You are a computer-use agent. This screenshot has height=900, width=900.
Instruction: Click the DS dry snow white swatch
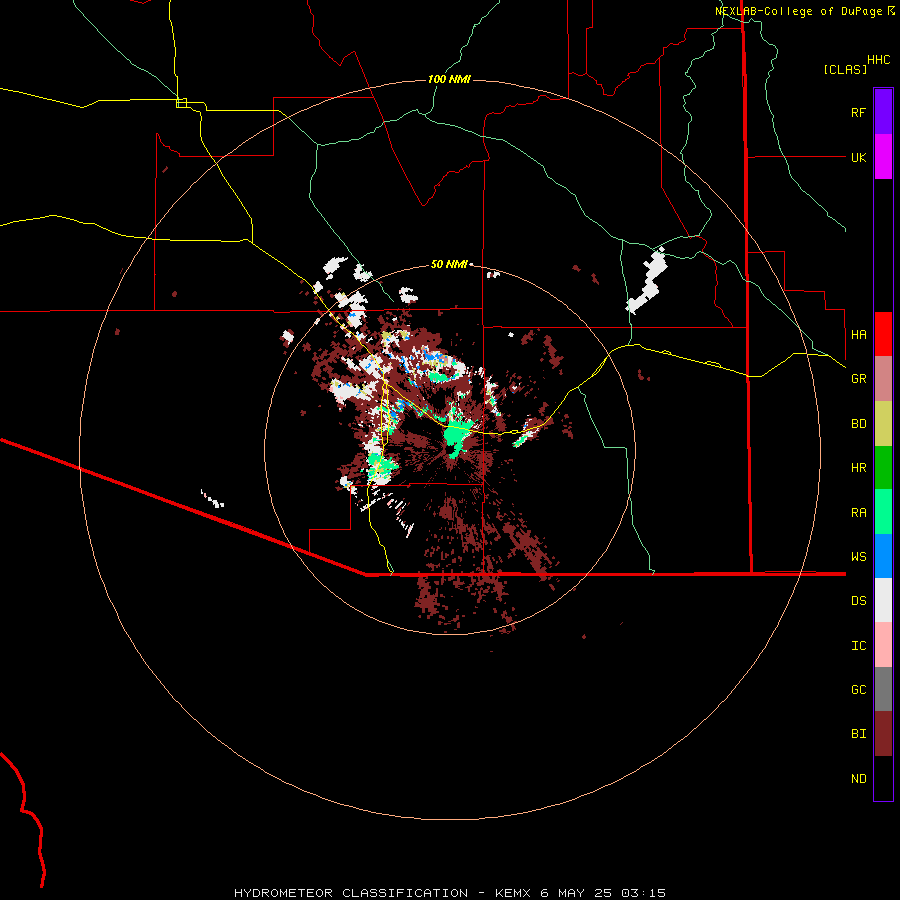(x=883, y=600)
